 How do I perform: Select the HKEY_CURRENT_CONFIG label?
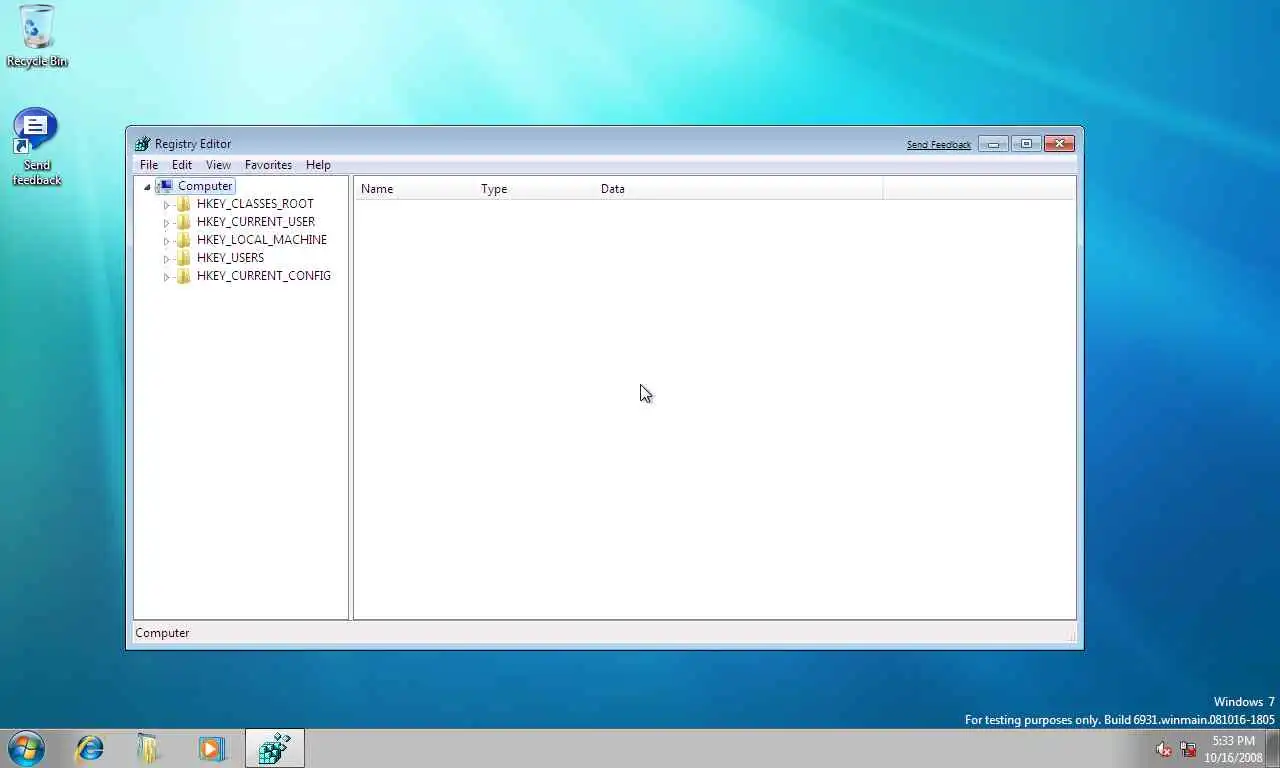point(264,276)
